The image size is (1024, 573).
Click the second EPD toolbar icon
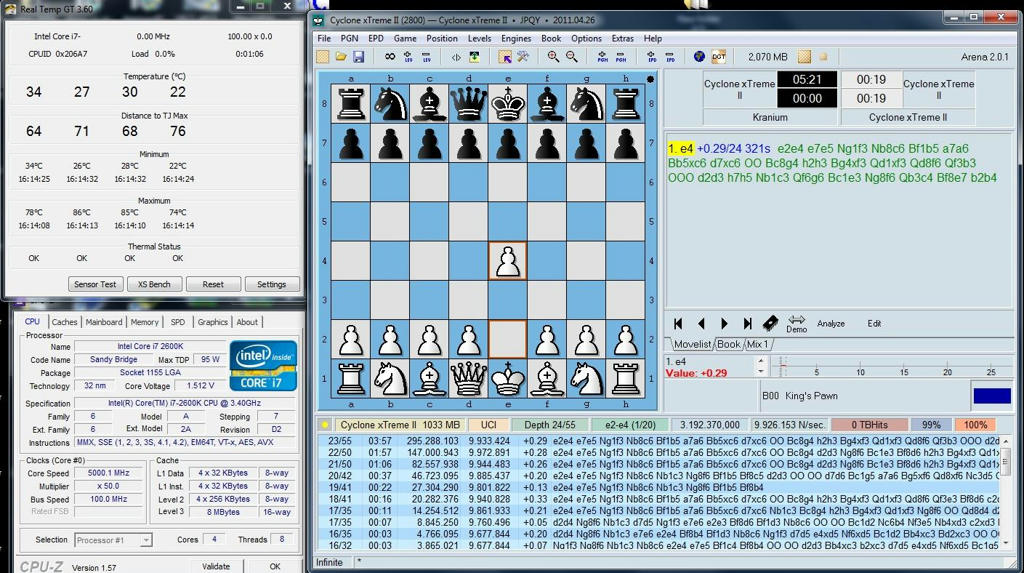tap(669, 57)
